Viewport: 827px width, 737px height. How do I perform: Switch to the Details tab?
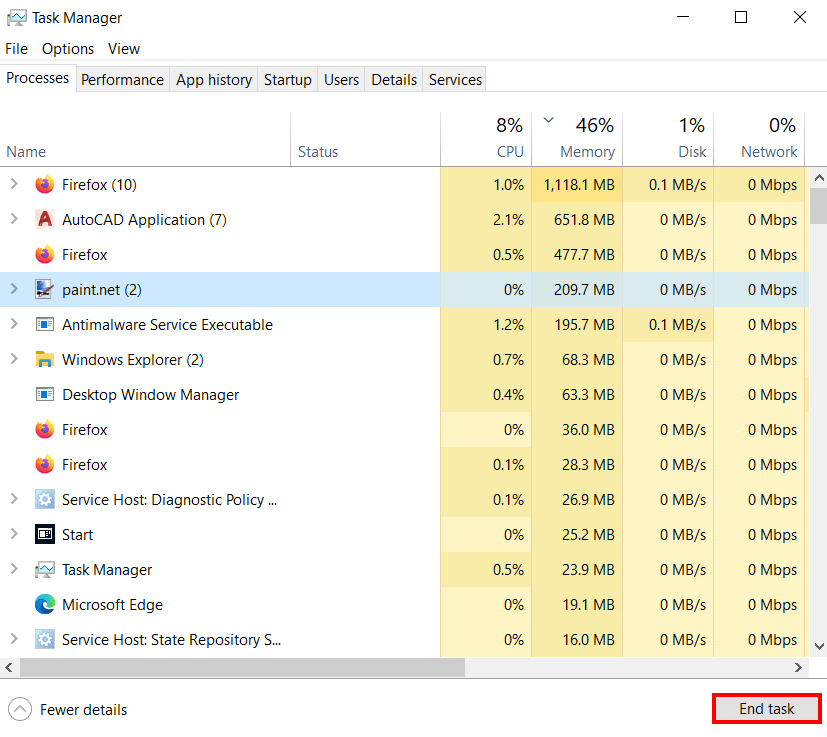394,80
